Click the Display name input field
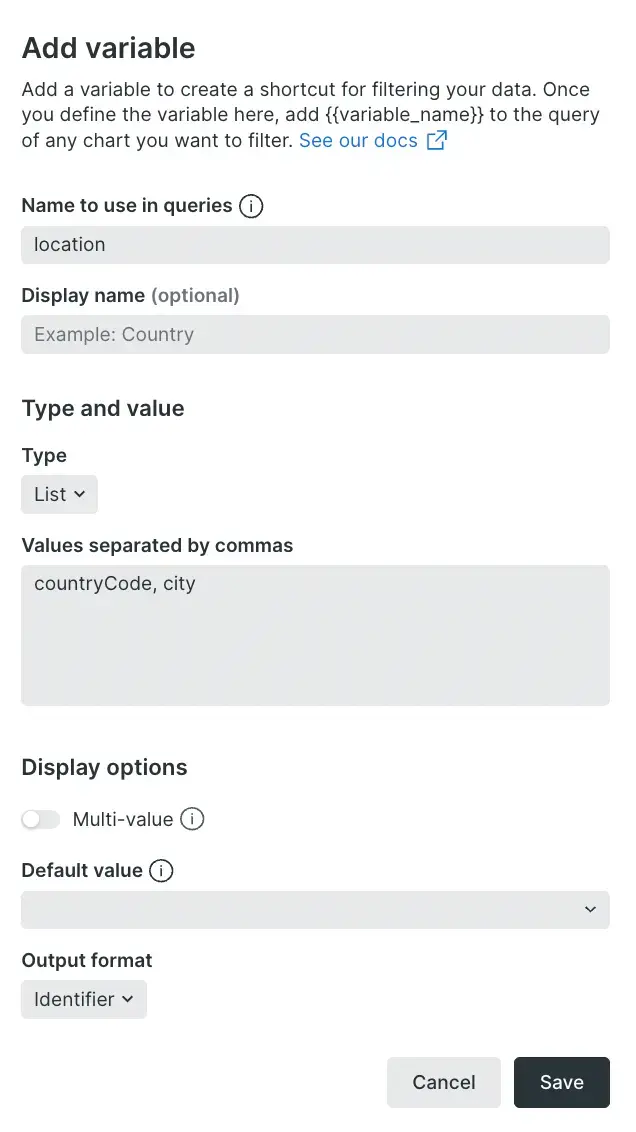 [x=315, y=334]
